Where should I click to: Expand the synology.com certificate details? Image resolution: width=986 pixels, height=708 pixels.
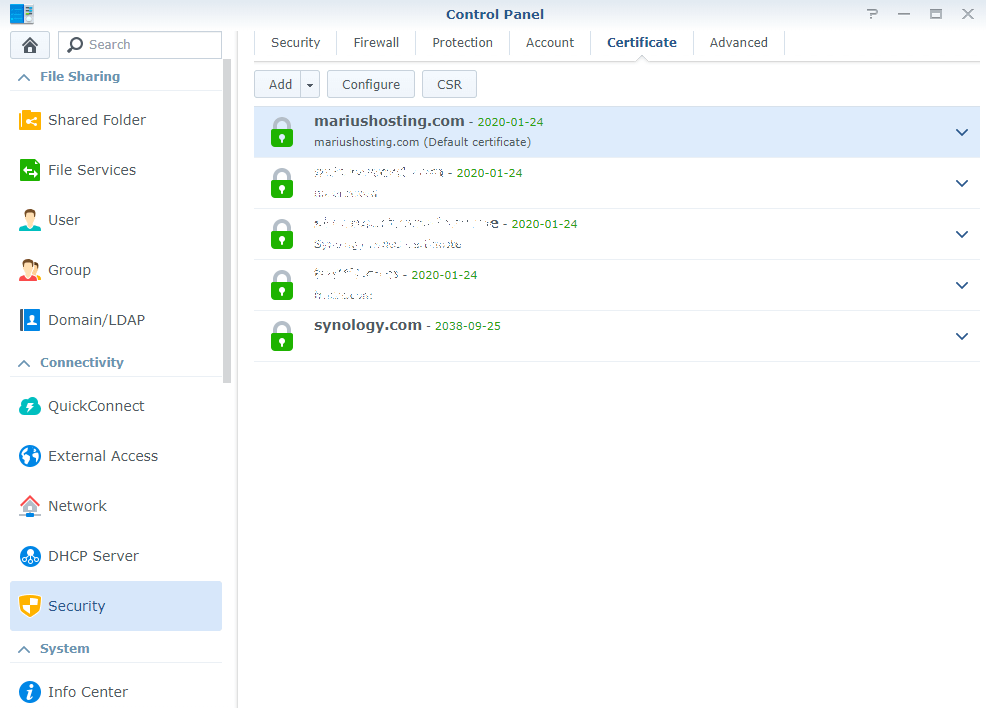coord(961,336)
